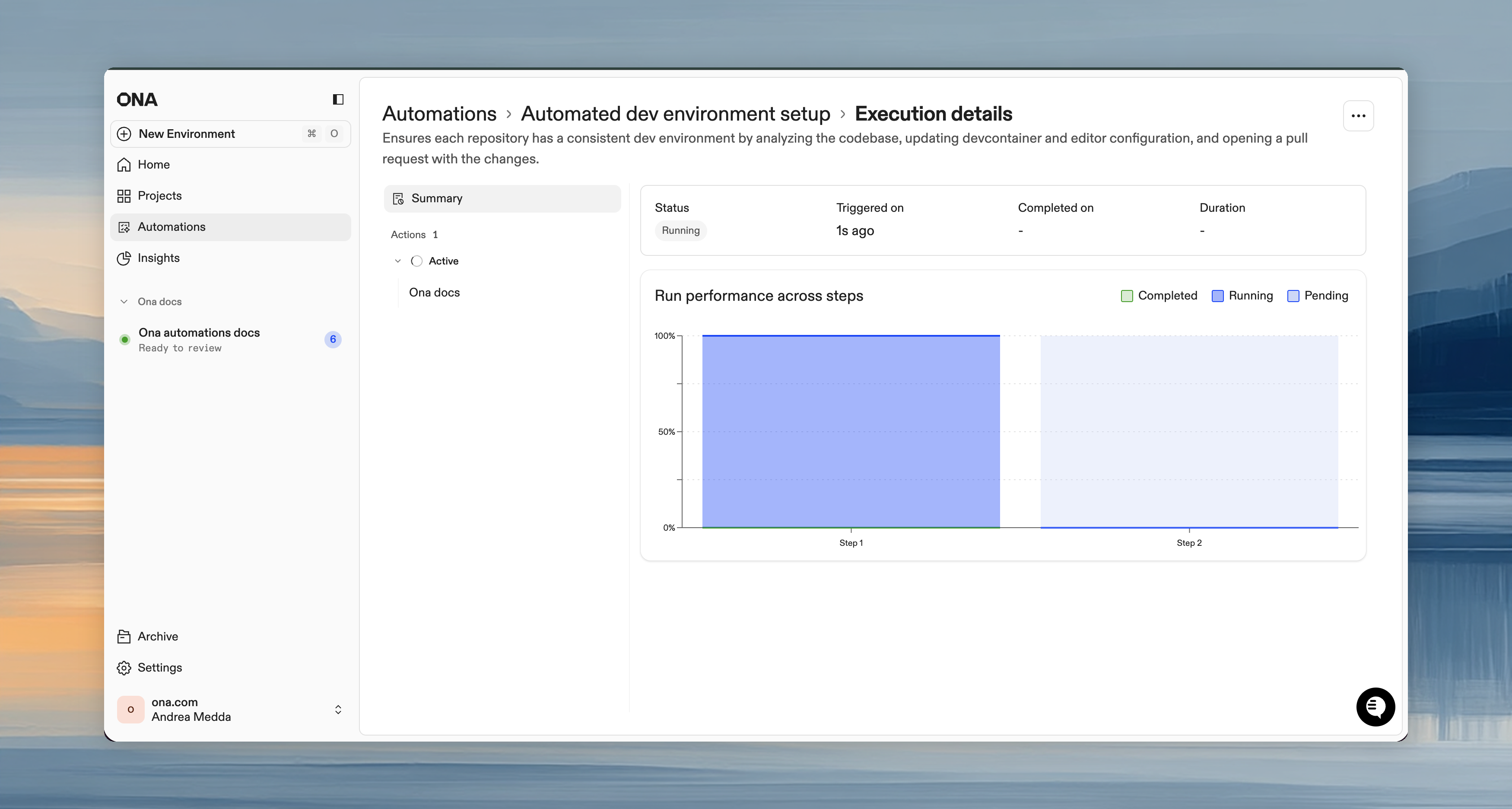Click the Automations breadcrumb link

click(439, 114)
